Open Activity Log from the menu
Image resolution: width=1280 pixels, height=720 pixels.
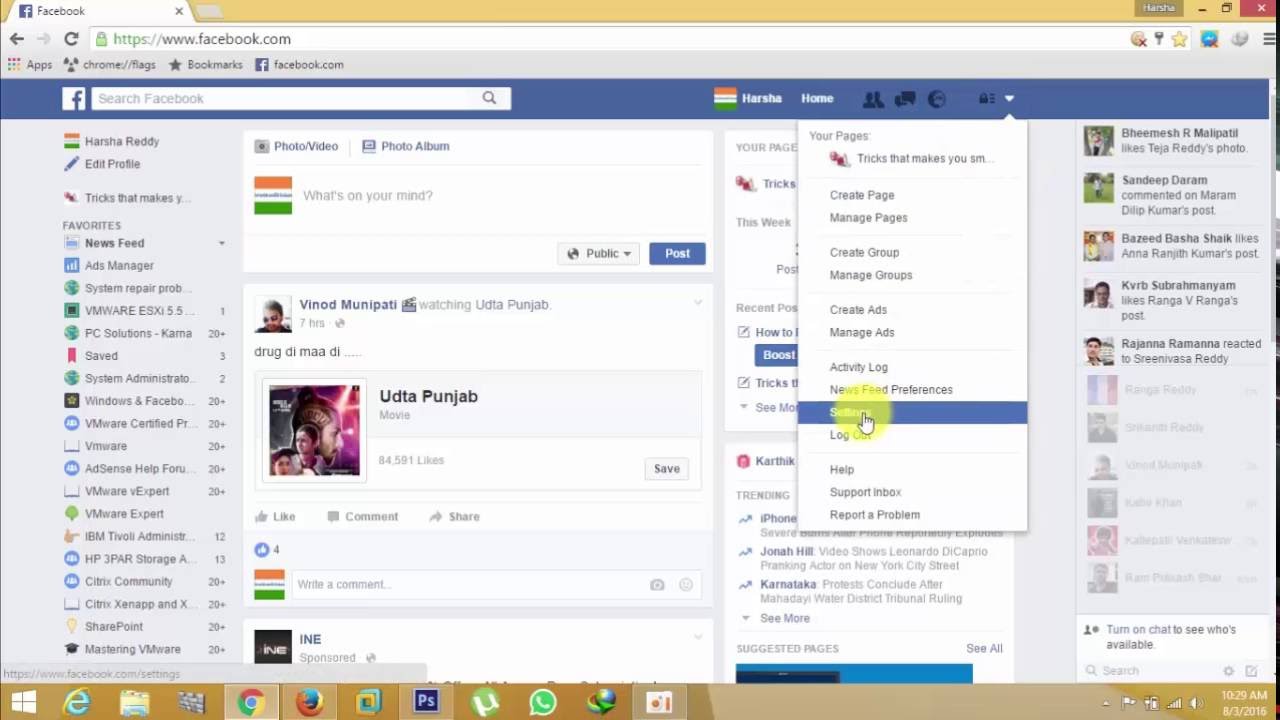click(858, 367)
